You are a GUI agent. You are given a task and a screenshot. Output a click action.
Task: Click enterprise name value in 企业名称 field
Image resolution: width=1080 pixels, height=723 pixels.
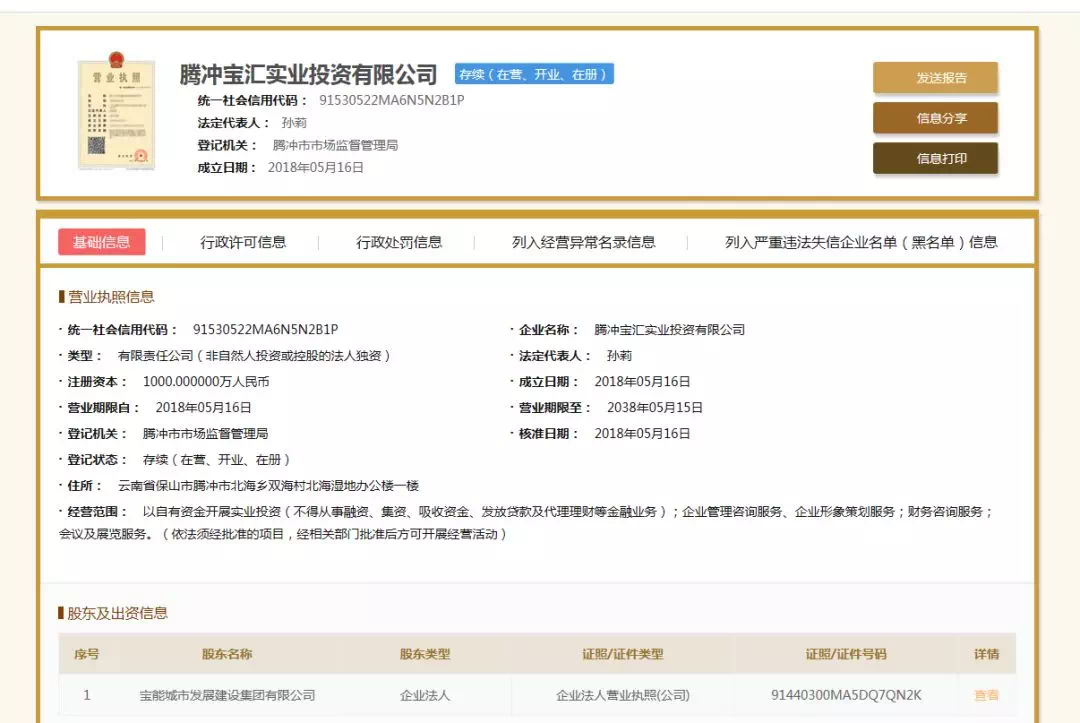pos(669,330)
